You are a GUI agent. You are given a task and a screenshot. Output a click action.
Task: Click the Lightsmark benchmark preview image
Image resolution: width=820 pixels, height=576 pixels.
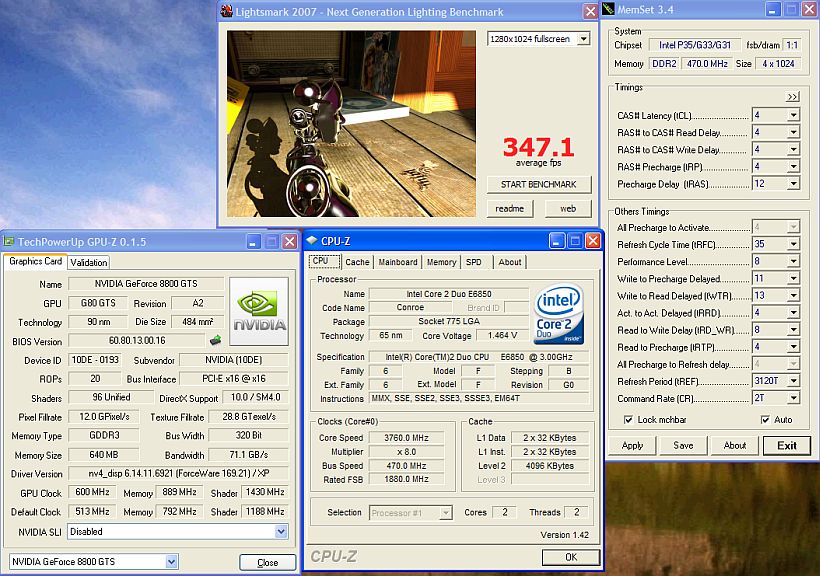[351, 123]
